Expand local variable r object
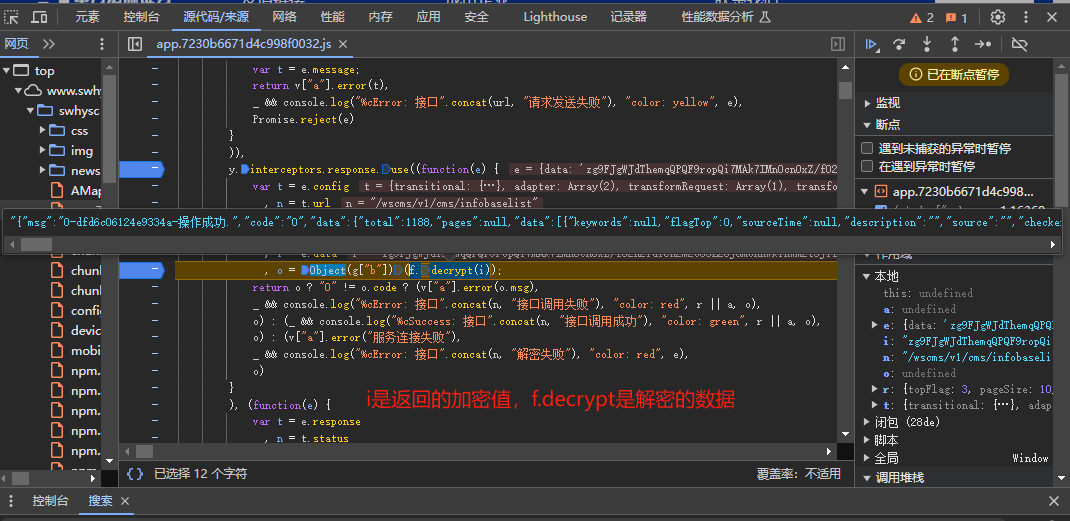The width and height of the screenshot is (1070, 521). pos(876,389)
